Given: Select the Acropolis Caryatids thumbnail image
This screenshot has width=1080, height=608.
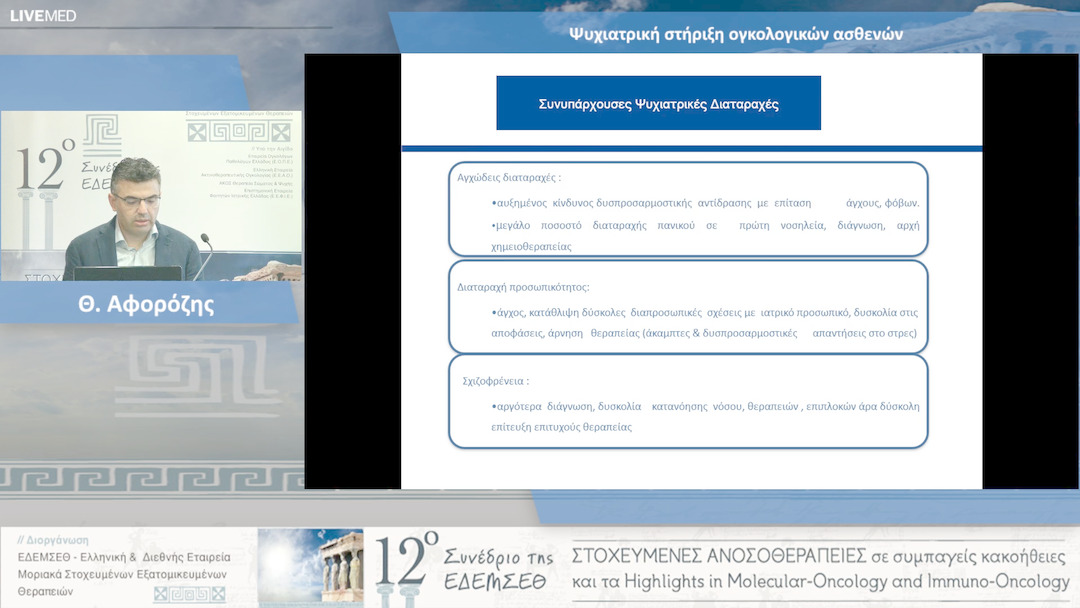Looking at the screenshot, I should click(310, 567).
